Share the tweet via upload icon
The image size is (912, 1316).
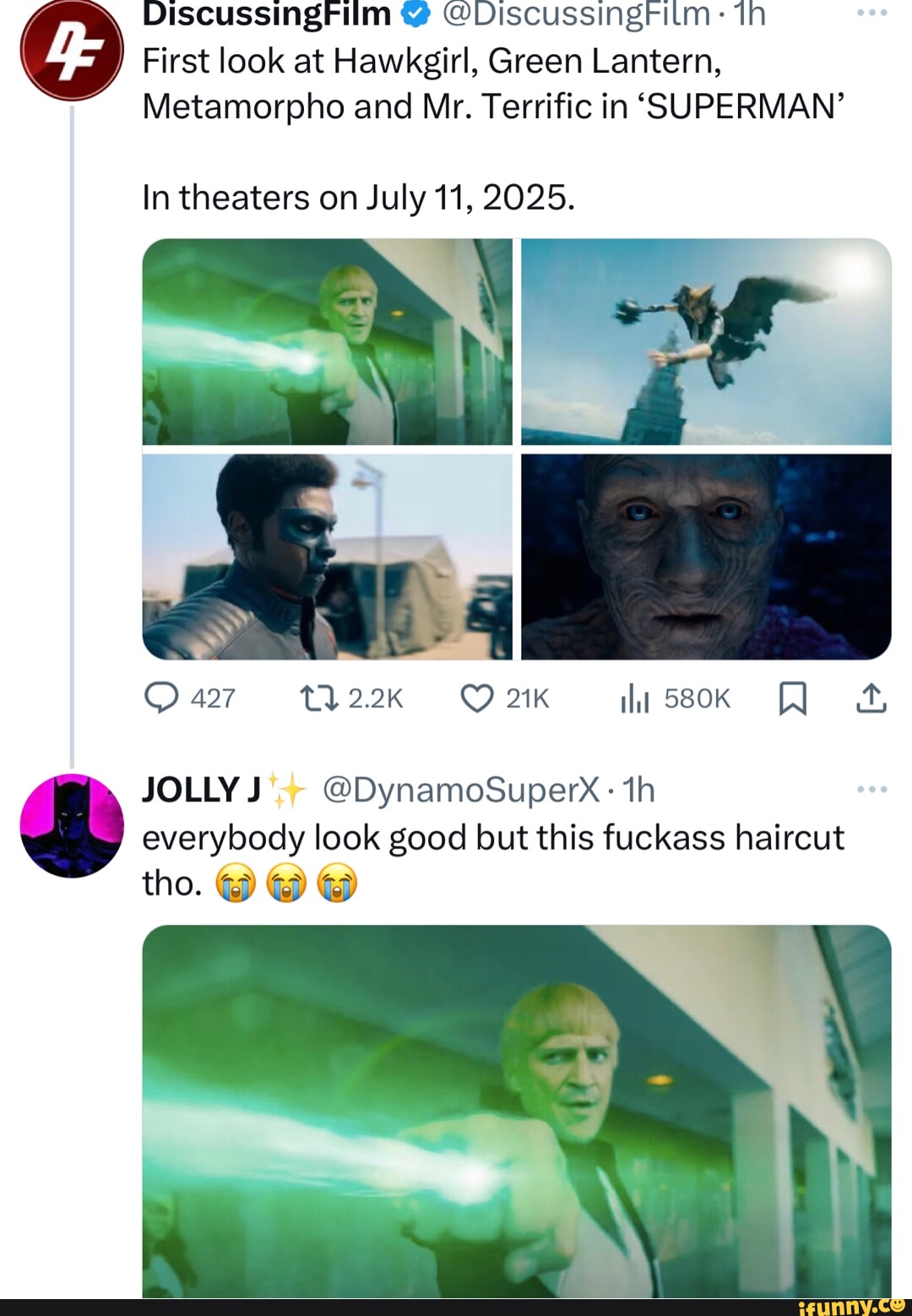(871, 699)
